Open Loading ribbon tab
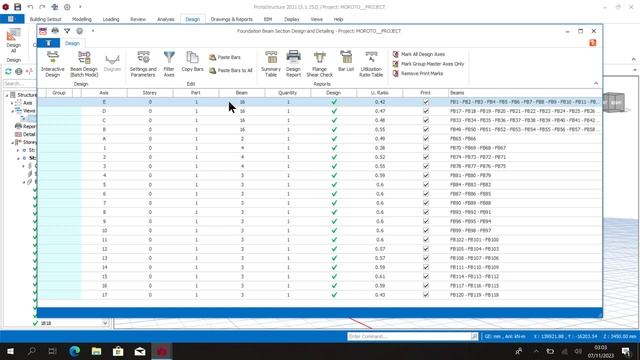Image resolution: width=640 pixels, height=360 pixels. (x=111, y=19)
